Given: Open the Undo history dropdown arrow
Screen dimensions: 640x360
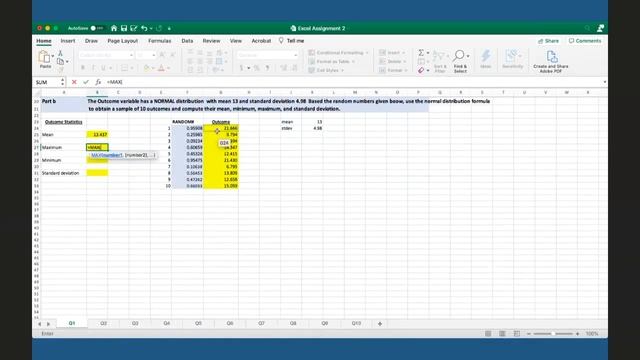Looking at the screenshot, I should 151,29.
